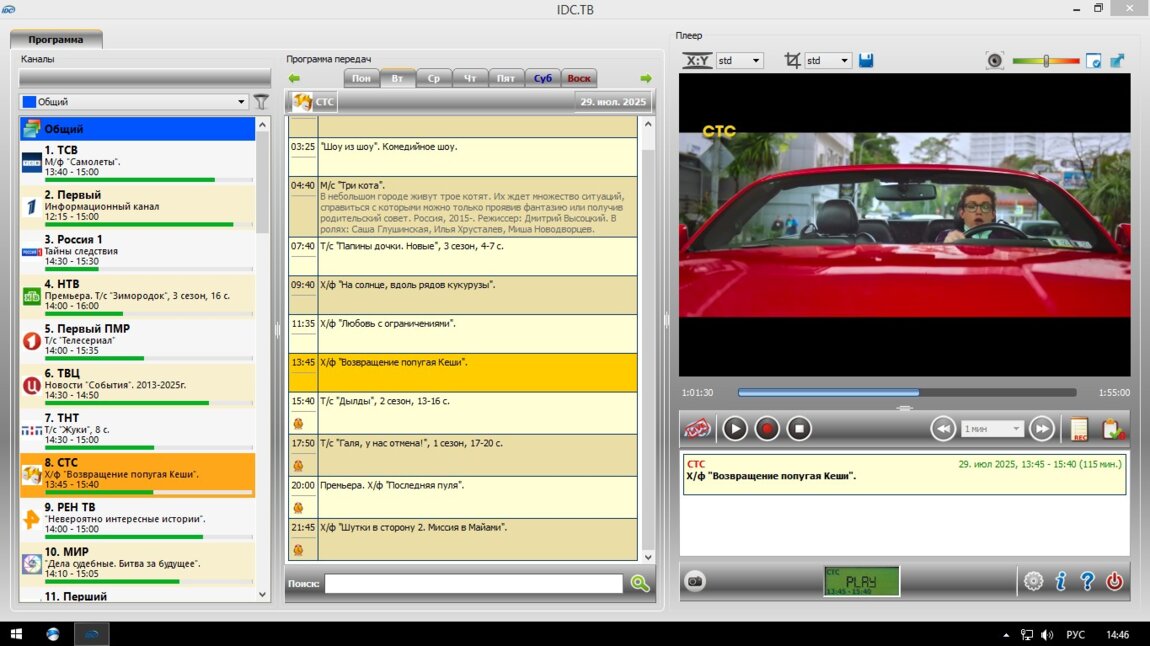
Task: Switch to the Суб day tab
Action: [x=543, y=78]
